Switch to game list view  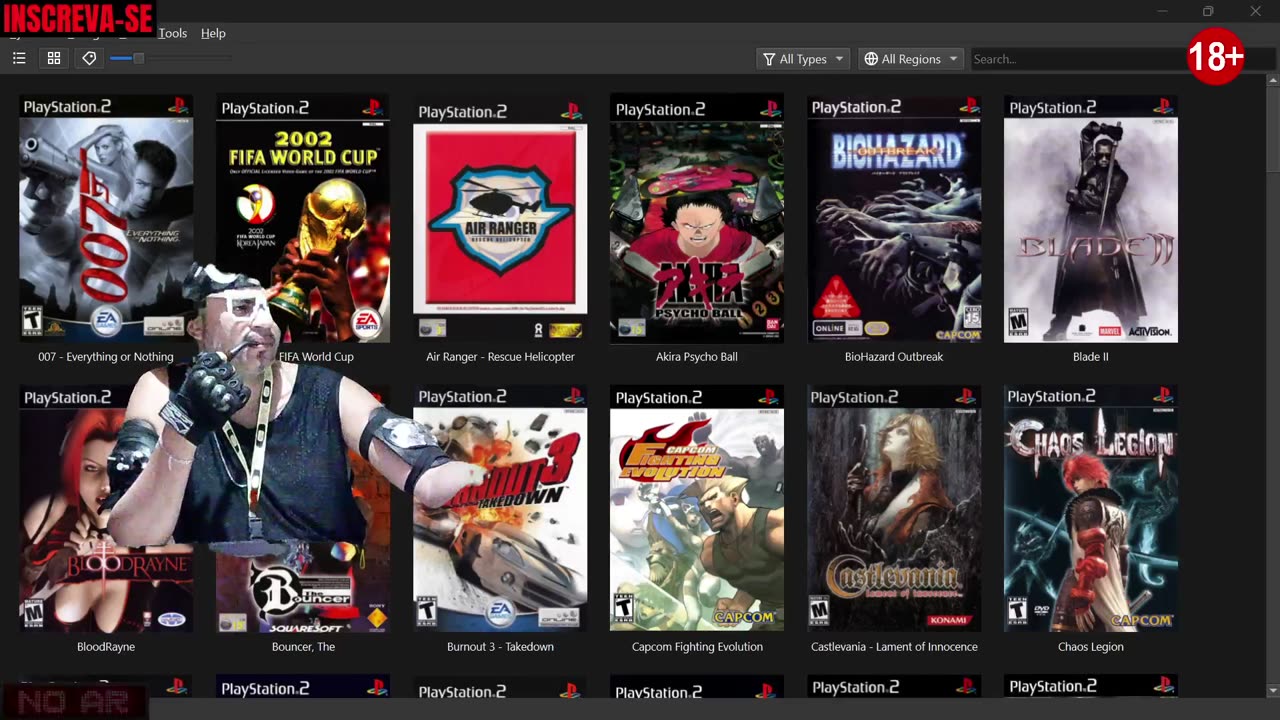19,59
